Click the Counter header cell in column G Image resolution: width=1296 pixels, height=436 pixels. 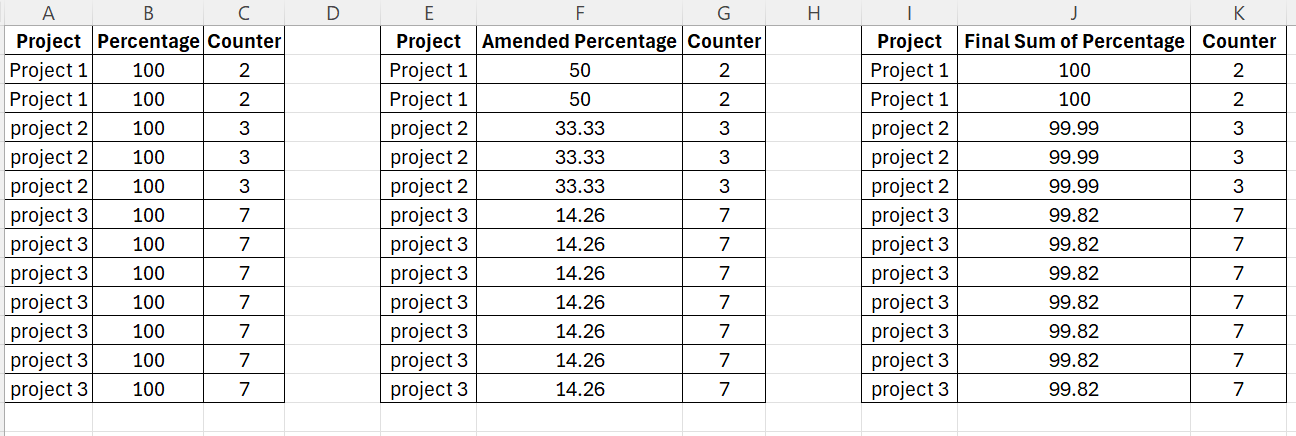point(724,42)
